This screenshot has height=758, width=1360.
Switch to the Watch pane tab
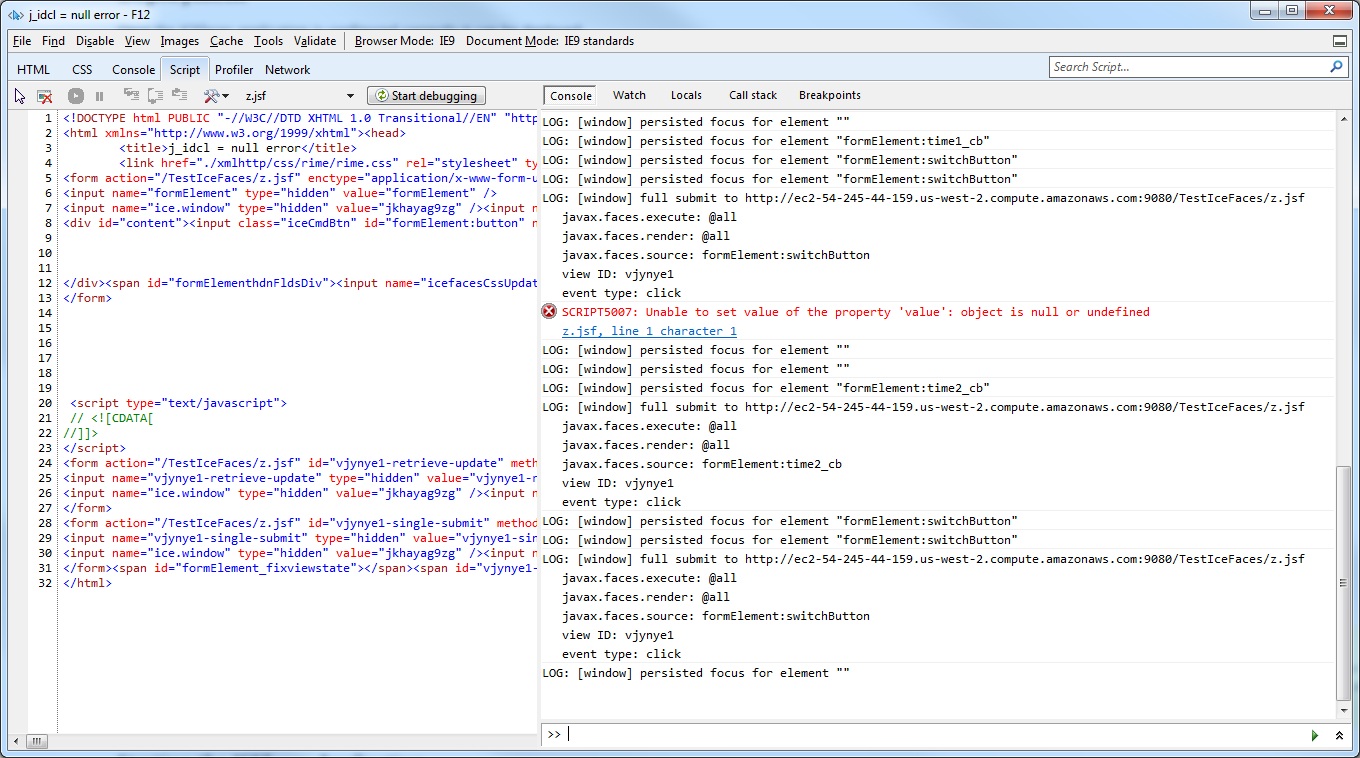pos(629,96)
